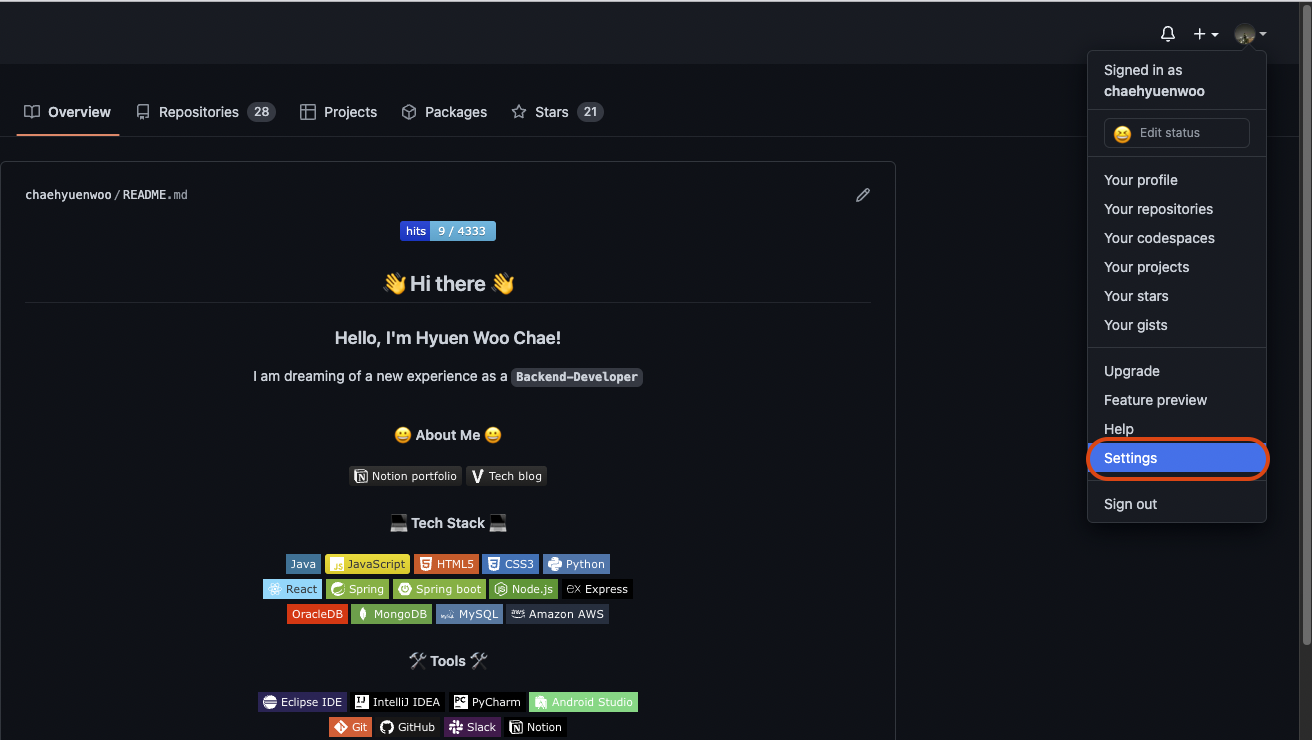Select Settings from the account menu

click(1129, 458)
